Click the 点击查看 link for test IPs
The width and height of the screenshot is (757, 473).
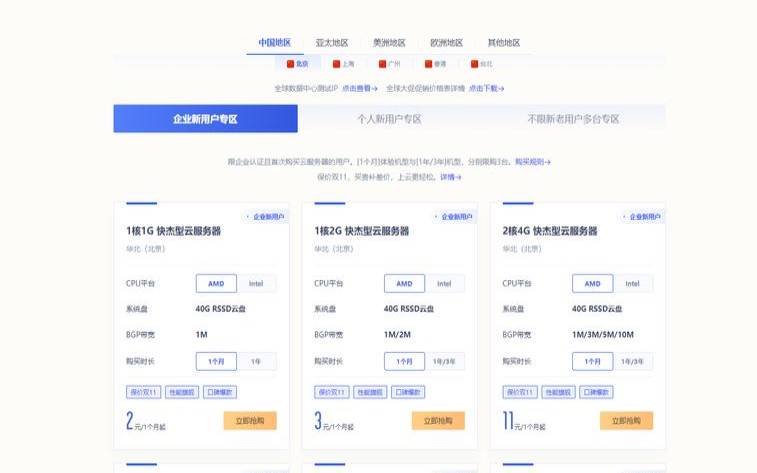tap(360, 88)
